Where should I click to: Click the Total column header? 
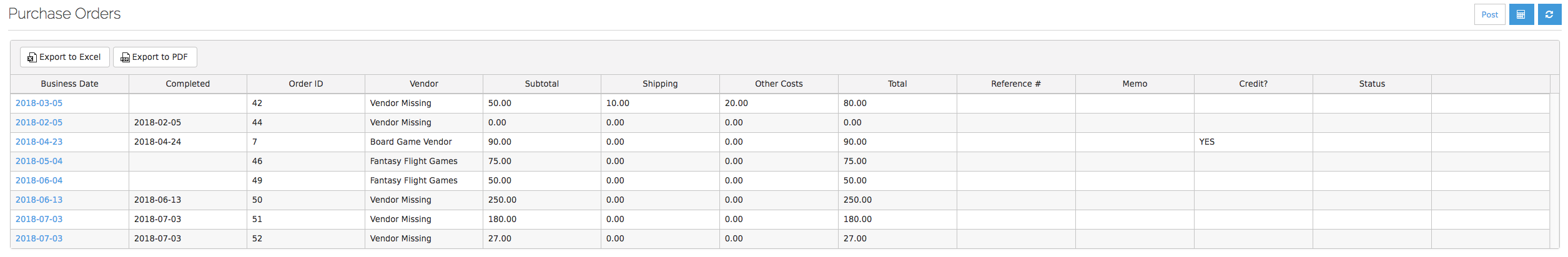[897, 84]
